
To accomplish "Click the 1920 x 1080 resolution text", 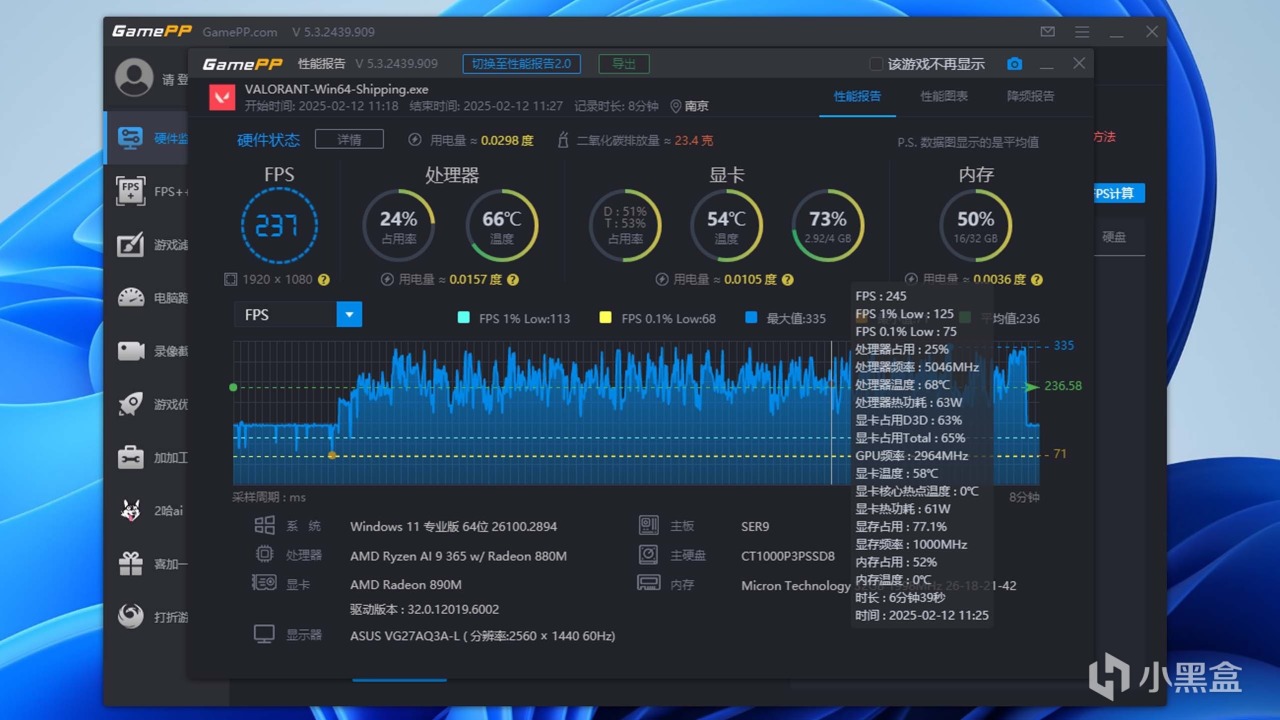I will tap(277, 280).
